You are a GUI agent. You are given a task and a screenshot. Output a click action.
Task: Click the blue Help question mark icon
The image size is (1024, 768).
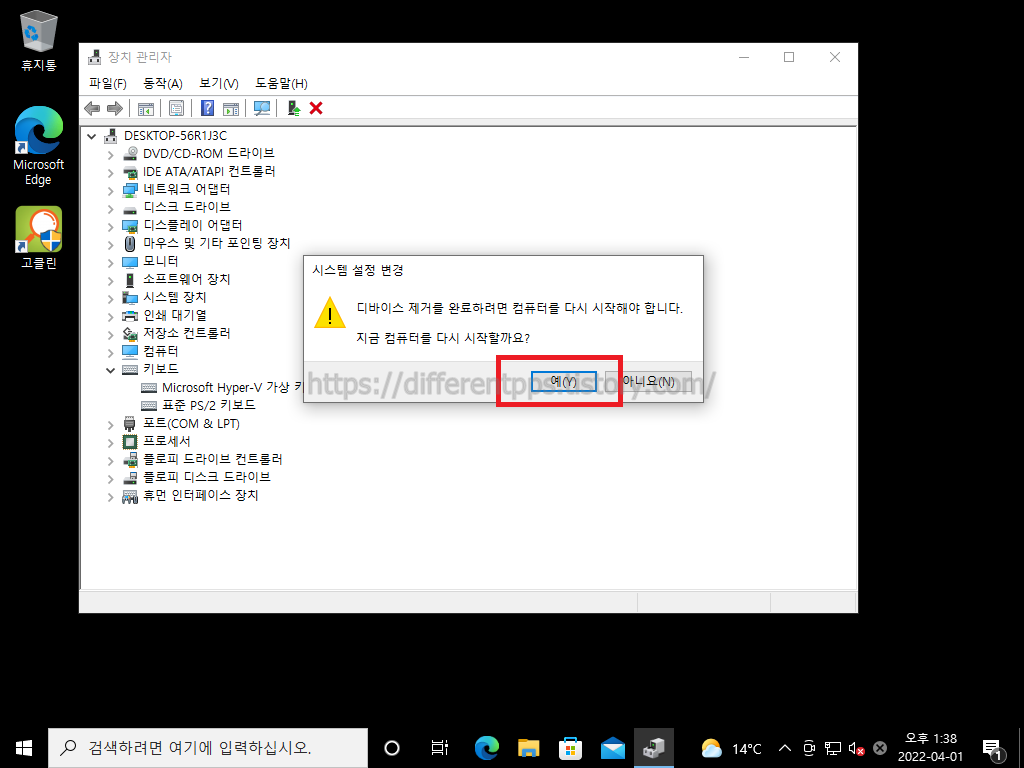[x=207, y=108]
